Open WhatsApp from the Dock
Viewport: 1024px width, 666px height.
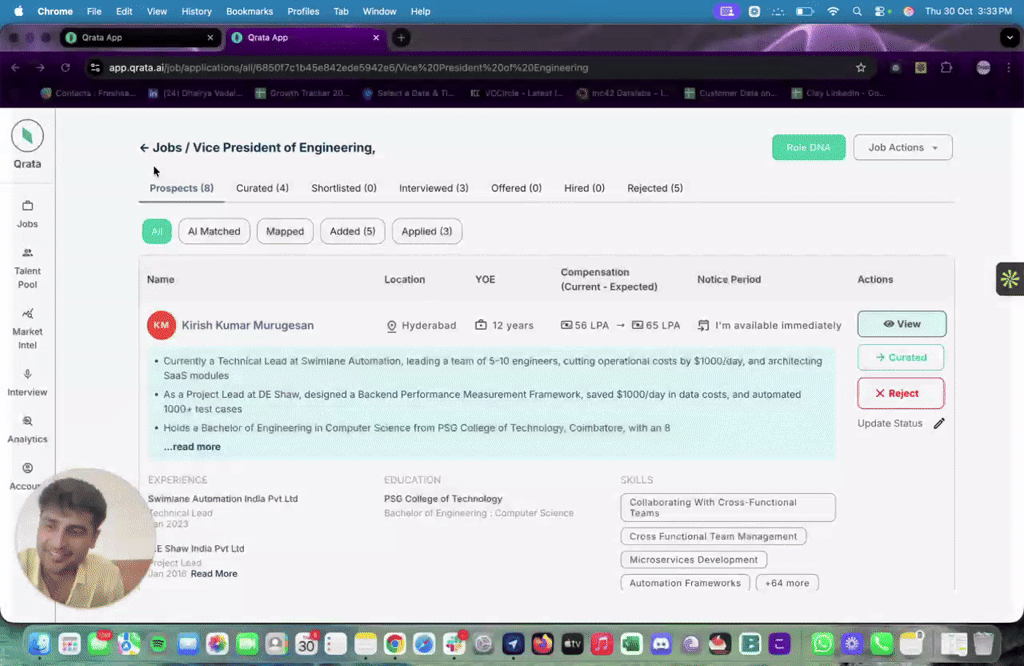(822, 644)
